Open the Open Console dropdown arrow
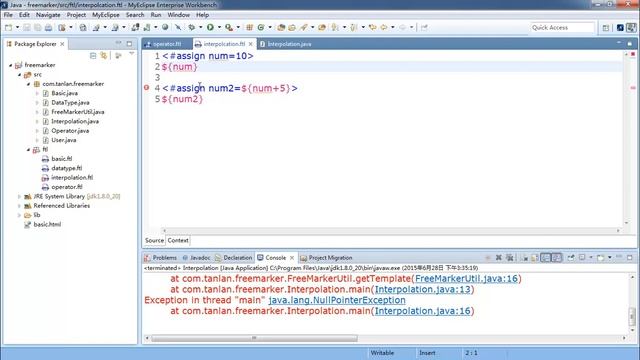 (x=610, y=258)
